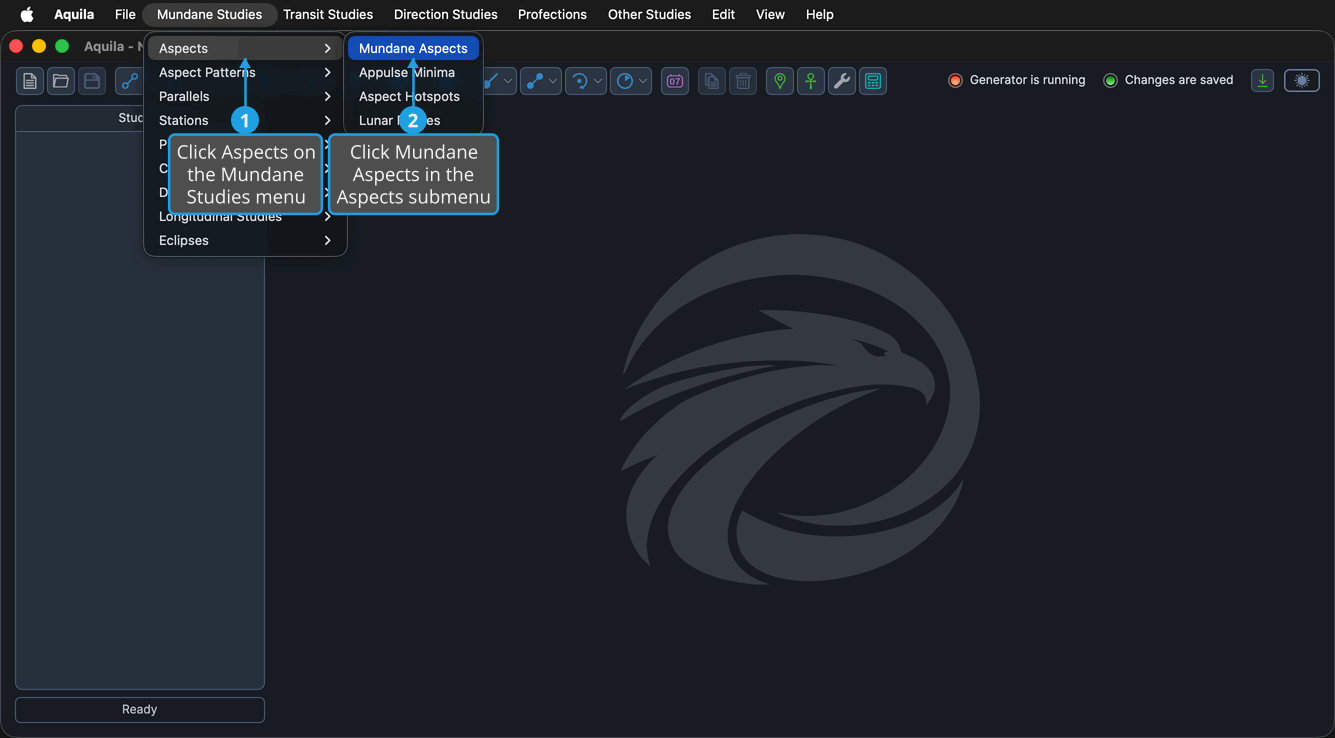The image size is (1335, 738).
Task: Click the green location pin icon
Action: tap(780, 81)
